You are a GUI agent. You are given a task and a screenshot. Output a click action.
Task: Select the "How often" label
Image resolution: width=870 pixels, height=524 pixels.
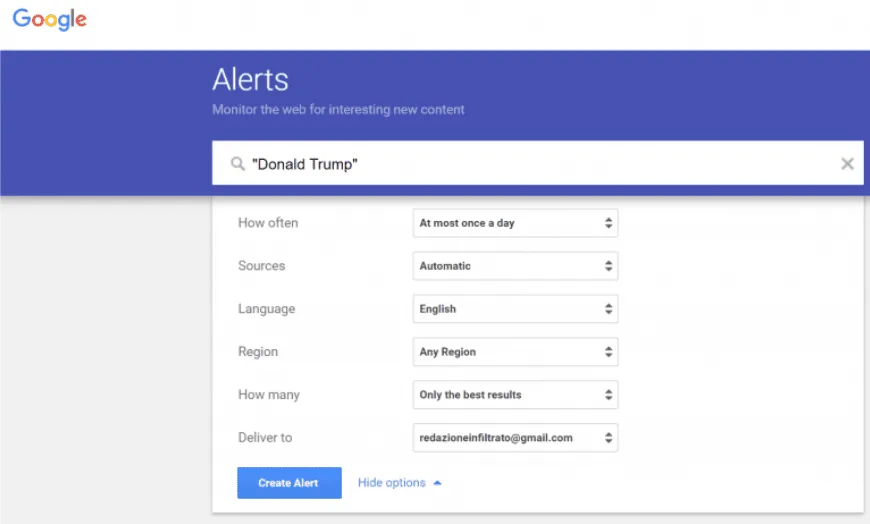(x=268, y=223)
